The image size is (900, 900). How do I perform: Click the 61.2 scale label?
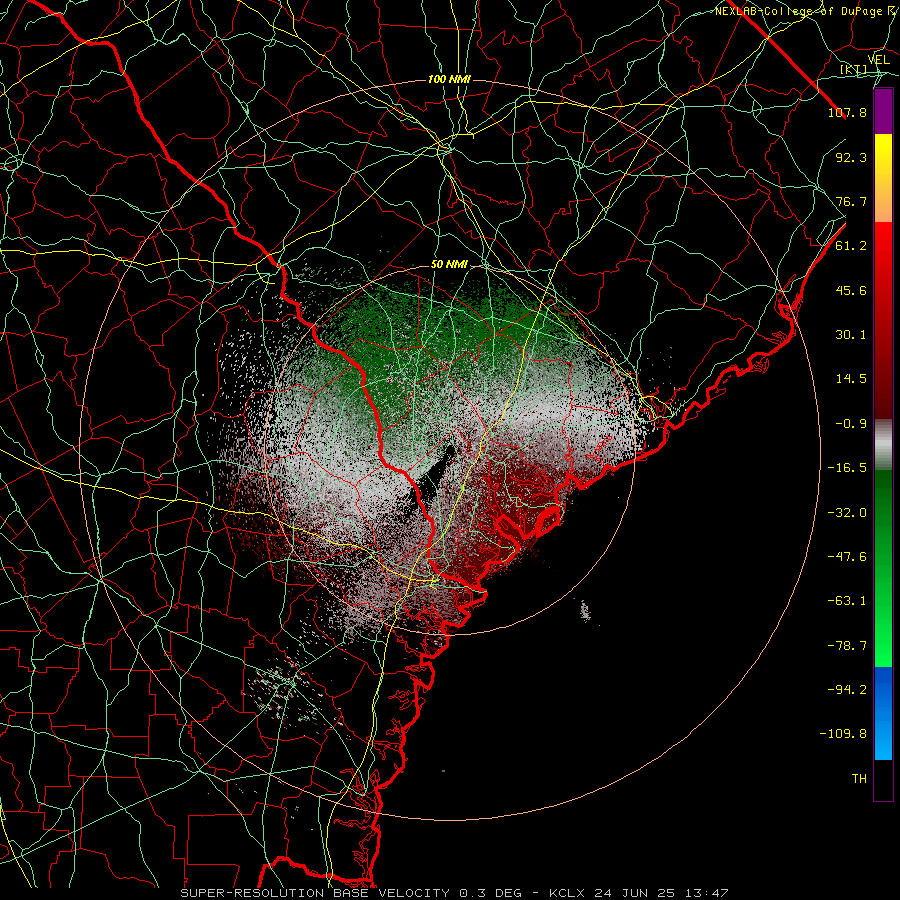coord(851,246)
